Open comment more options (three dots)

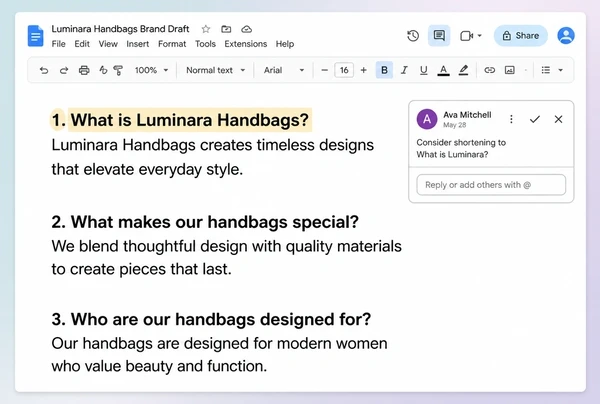pyautogui.click(x=511, y=119)
